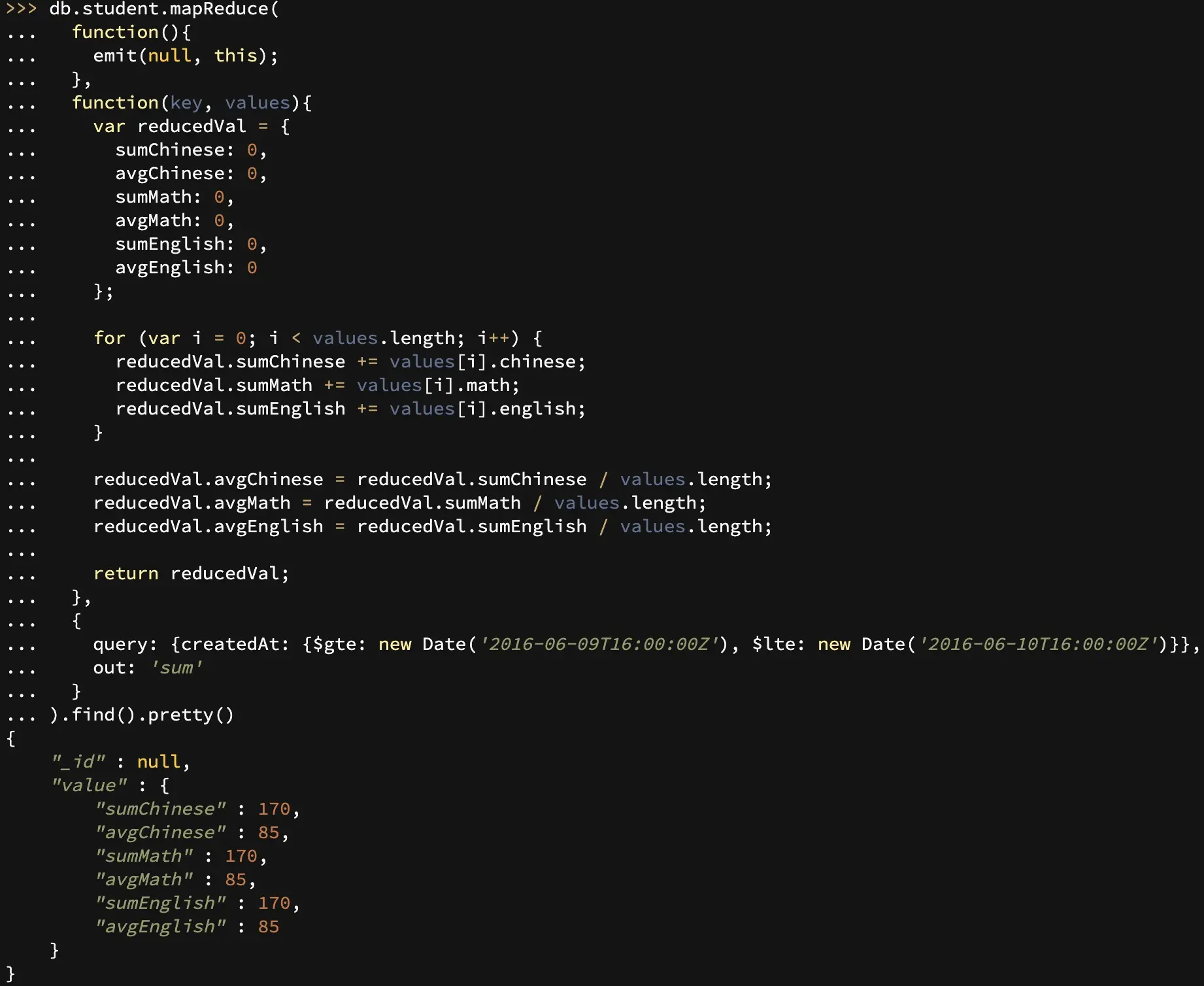Click "reducedVal.avgMath =" assignment

pos(203,503)
